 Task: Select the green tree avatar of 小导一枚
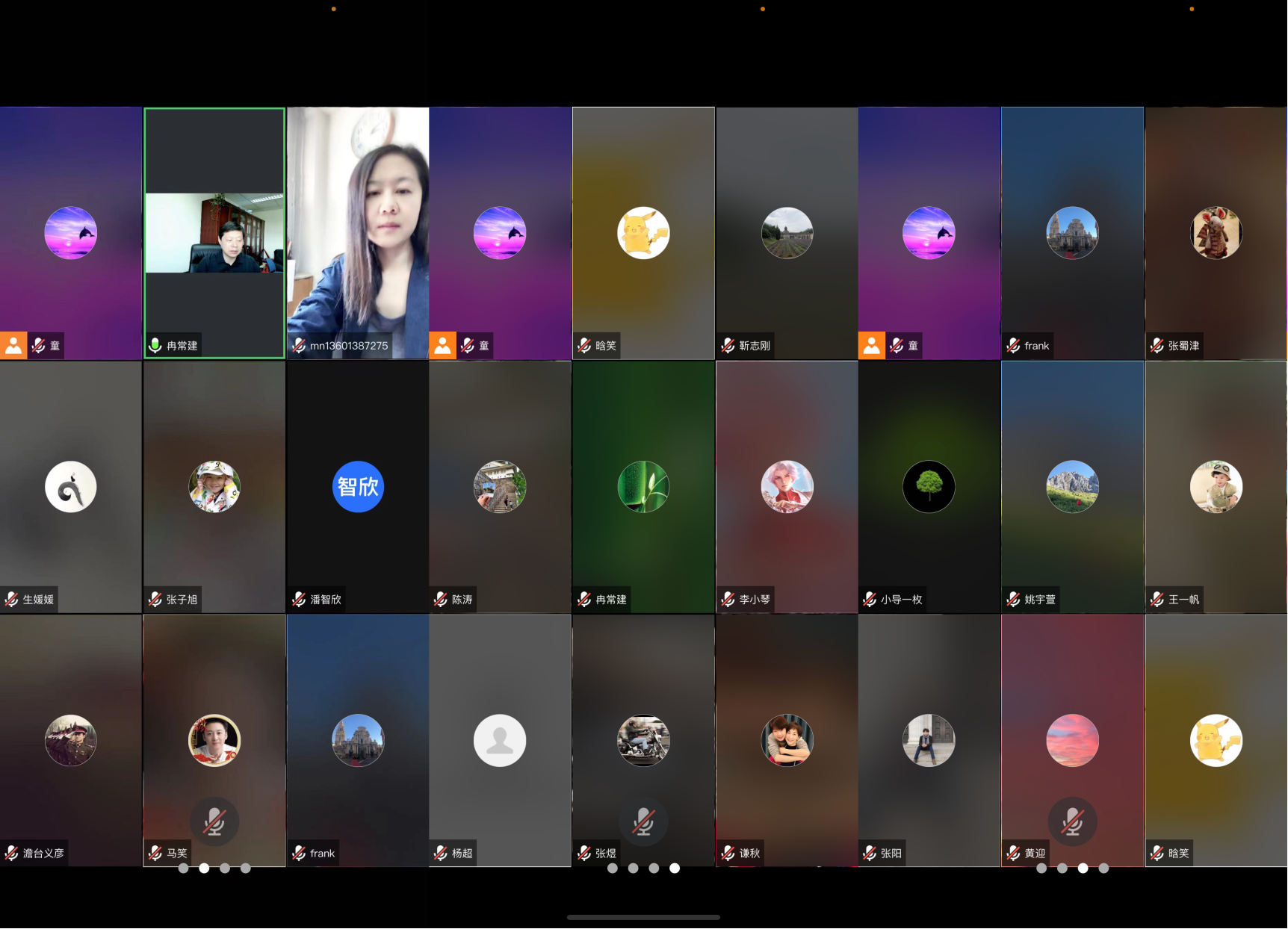point(929,487)
